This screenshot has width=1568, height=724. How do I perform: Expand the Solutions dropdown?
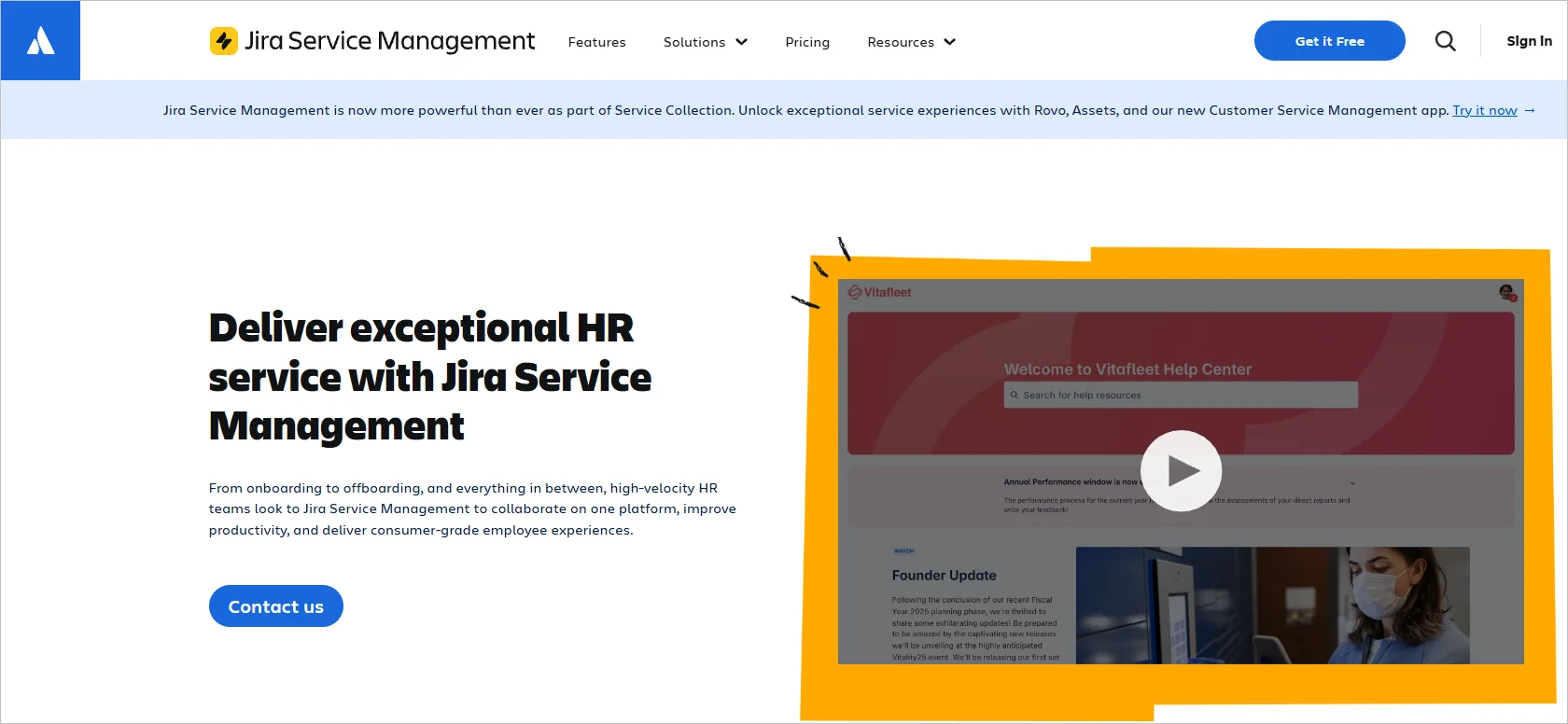pos(706,42)
